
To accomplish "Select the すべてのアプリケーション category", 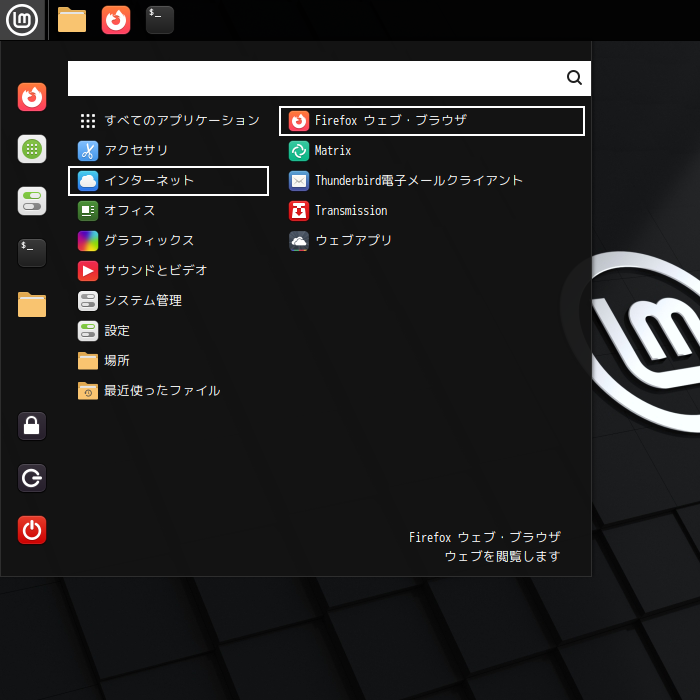I will pos(168,121).
